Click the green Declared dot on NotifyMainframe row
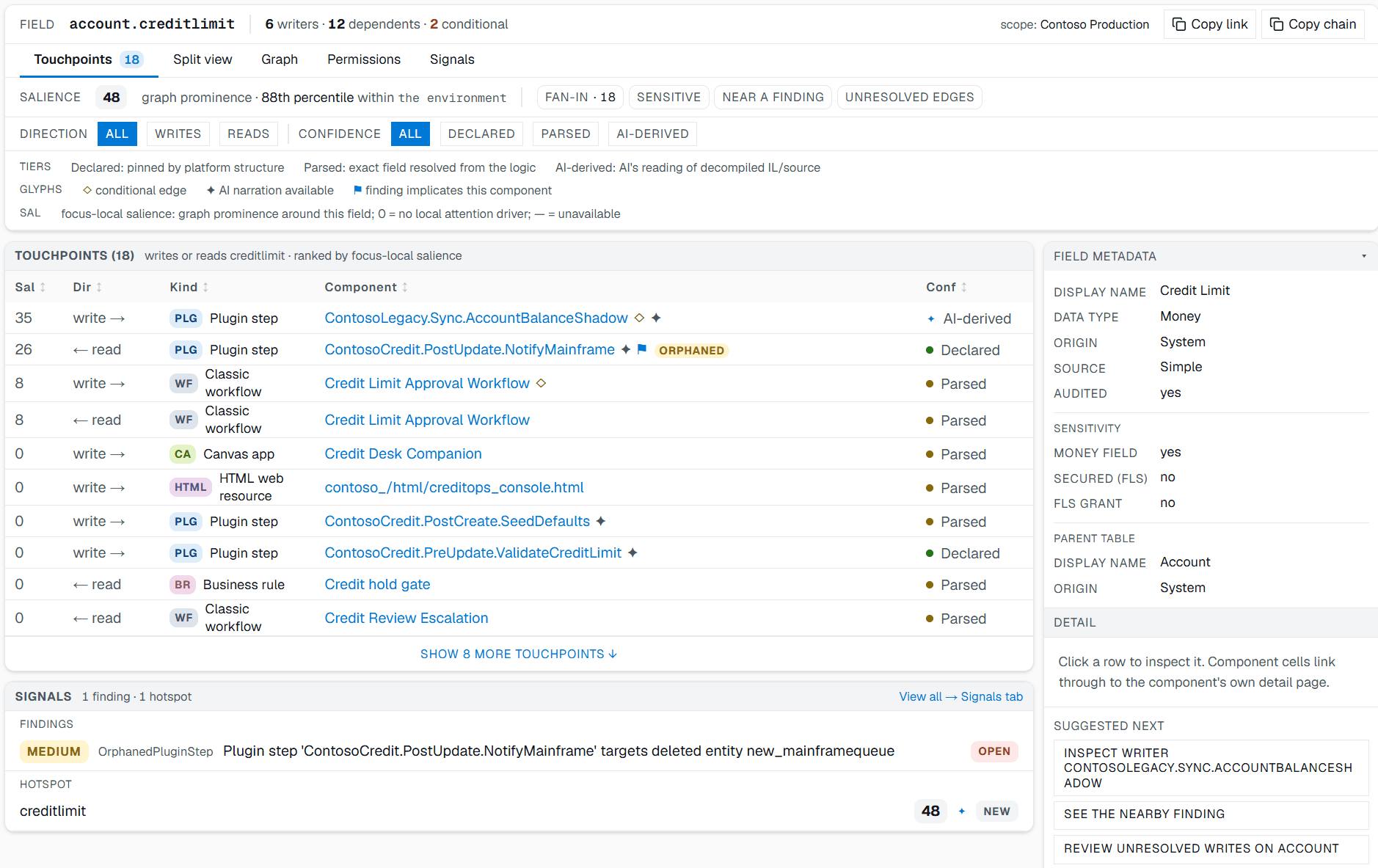 click(930, 350)
